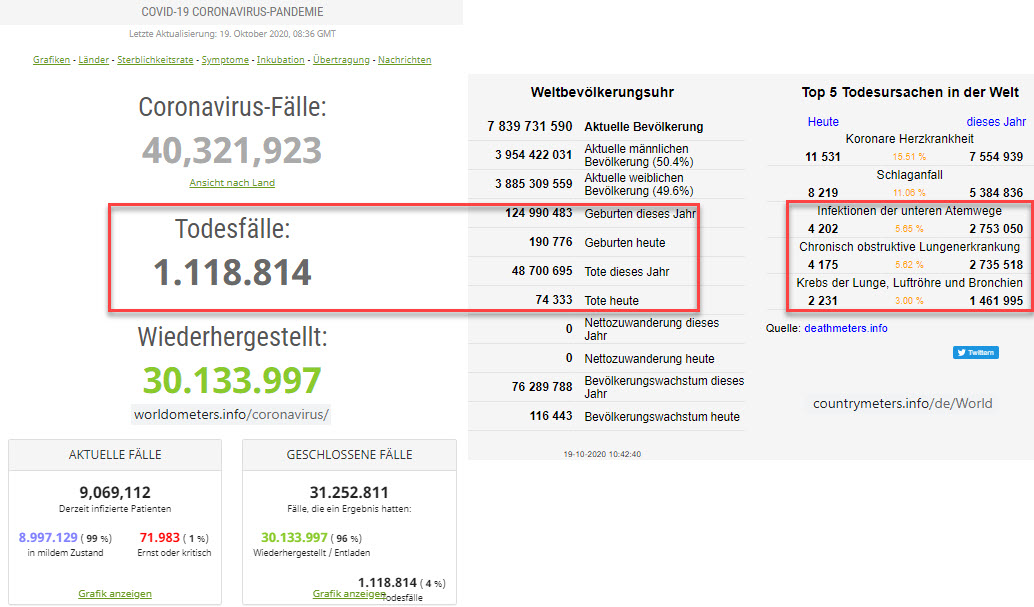This screenshot has height=607, width=1034.
Task: Select the 'dieses Jahr' column header
Action: point(996,122)
